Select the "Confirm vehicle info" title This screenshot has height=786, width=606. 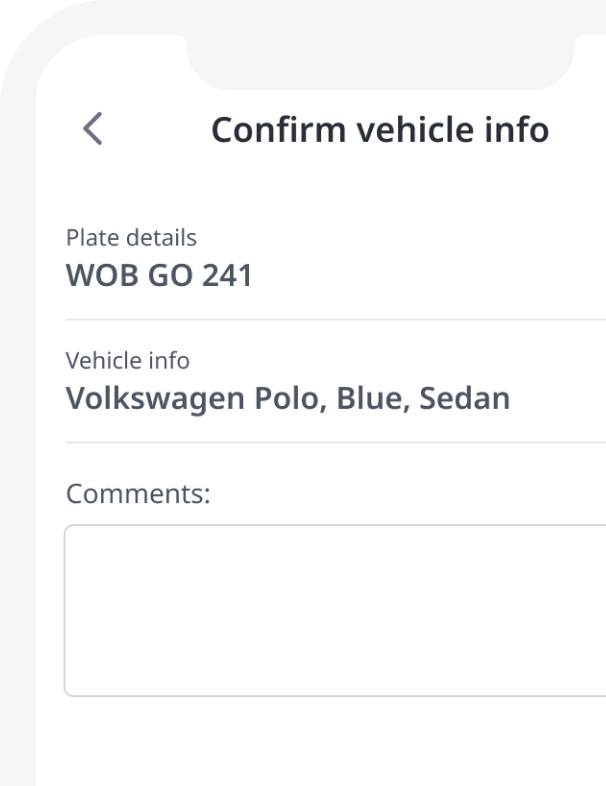coord(379,130)
